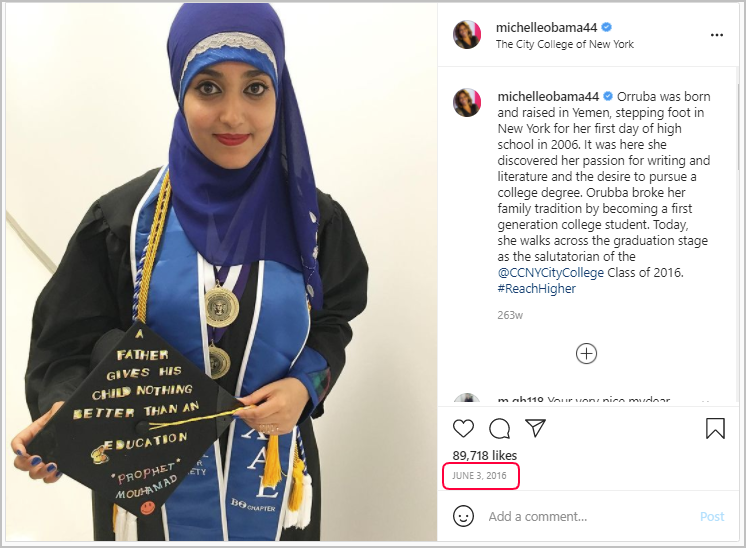Image resolution: width=746 pixels, height=548 pixels.
Task: Click the graduate photo
Action: click(x=221, y=272)
